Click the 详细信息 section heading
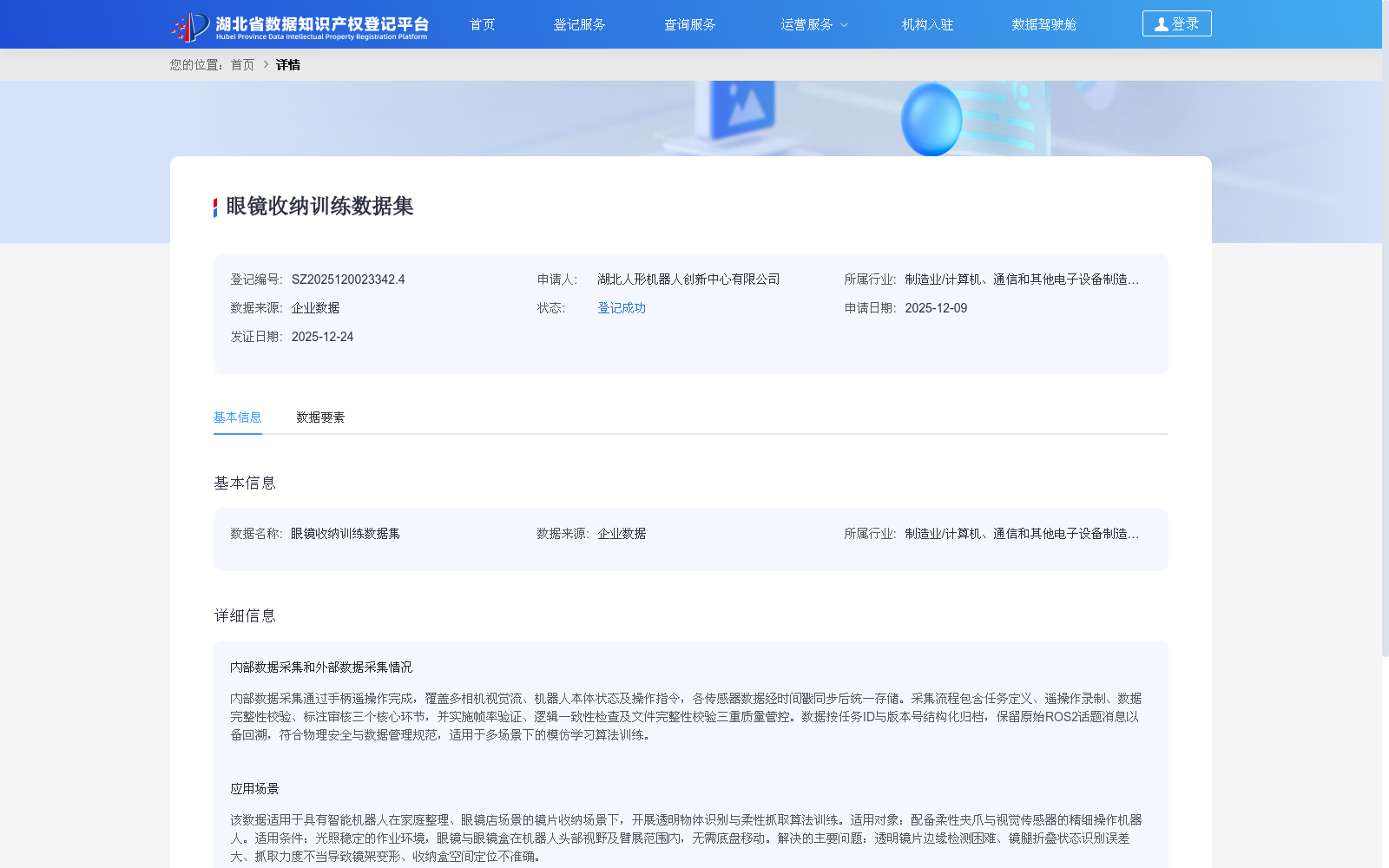This screenshot has width=1389, height=868. click(x=245, y=615)
